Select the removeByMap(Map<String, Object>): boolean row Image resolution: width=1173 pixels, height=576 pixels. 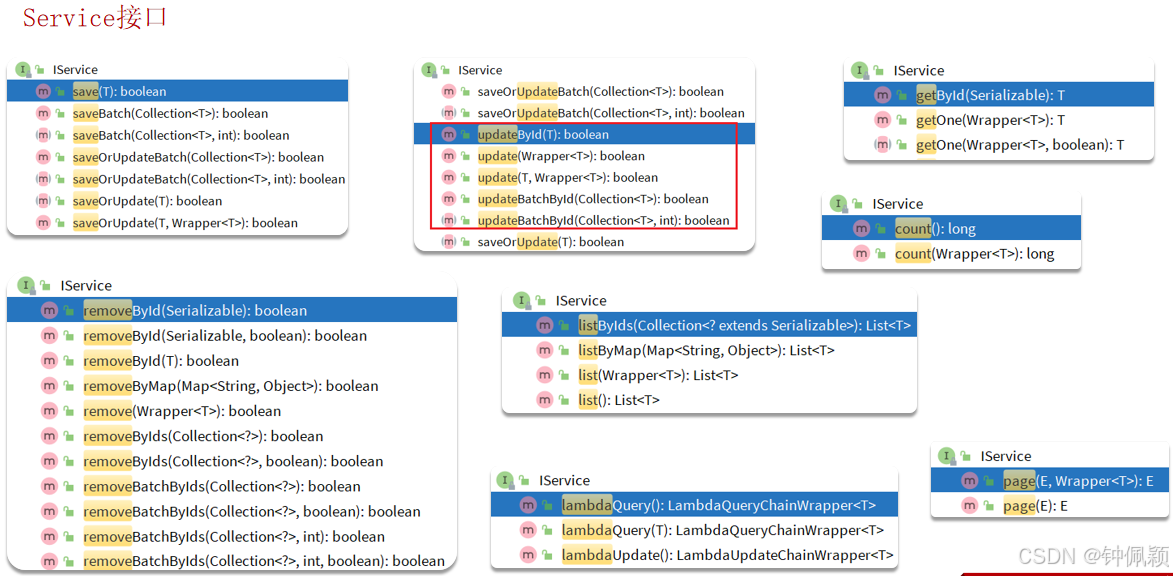click(232, 386)
